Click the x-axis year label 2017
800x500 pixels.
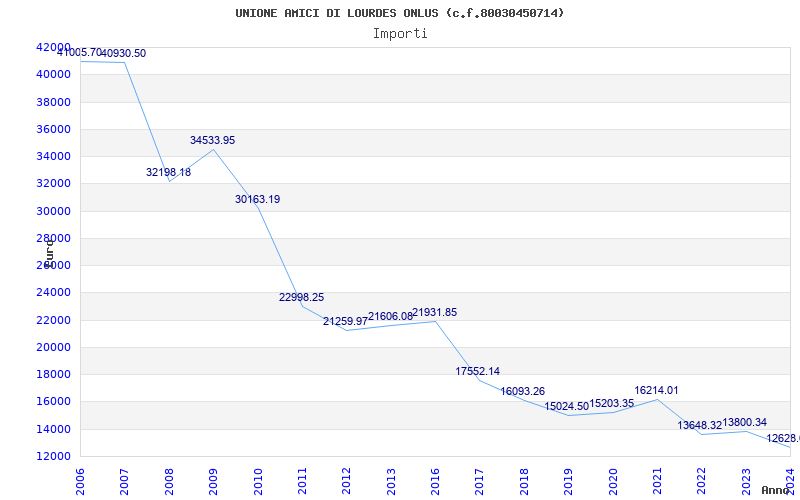click(480, 482)
